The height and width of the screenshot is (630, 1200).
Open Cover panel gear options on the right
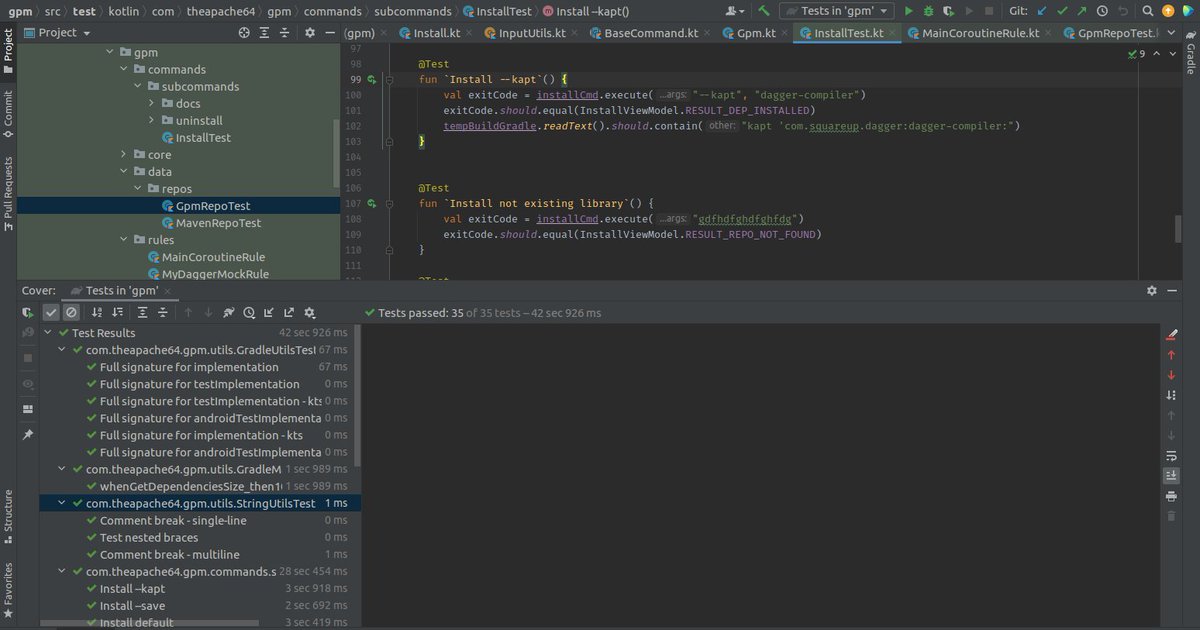[x=1151, y=290]
